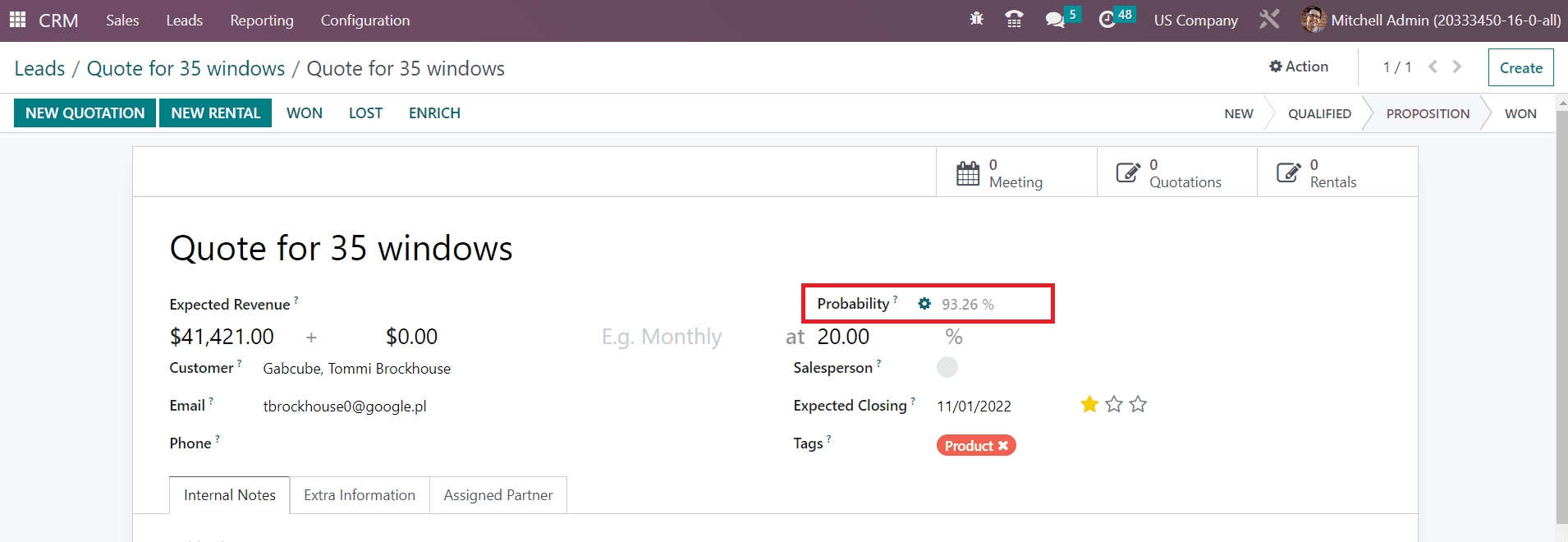
Task: Set priority to second star
Action: point(1114,404)
